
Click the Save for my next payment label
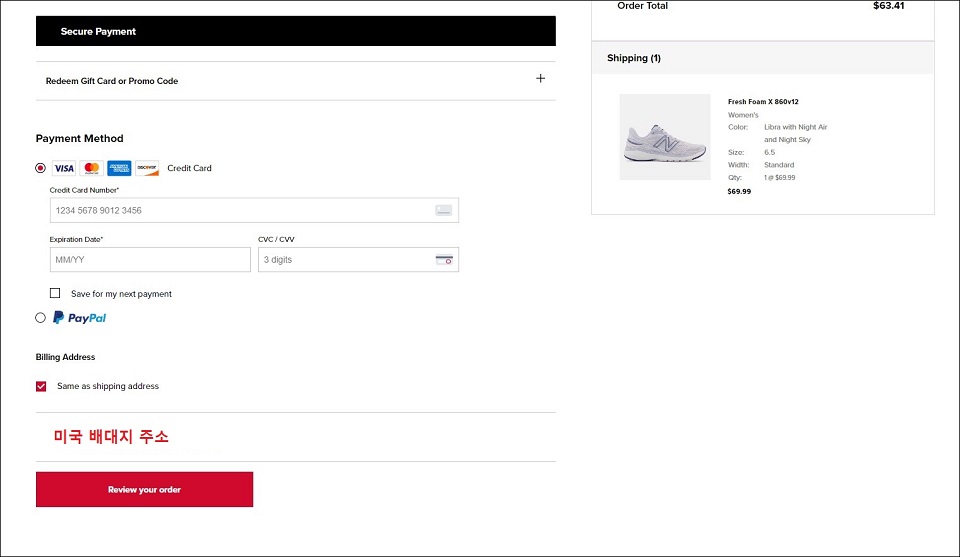[x=121, y=294]
